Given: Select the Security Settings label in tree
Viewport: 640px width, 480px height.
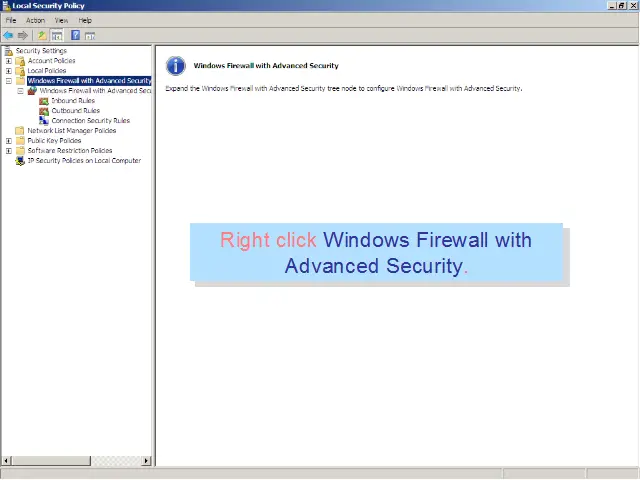Looking at the screenshot, I should pos(41,51).
